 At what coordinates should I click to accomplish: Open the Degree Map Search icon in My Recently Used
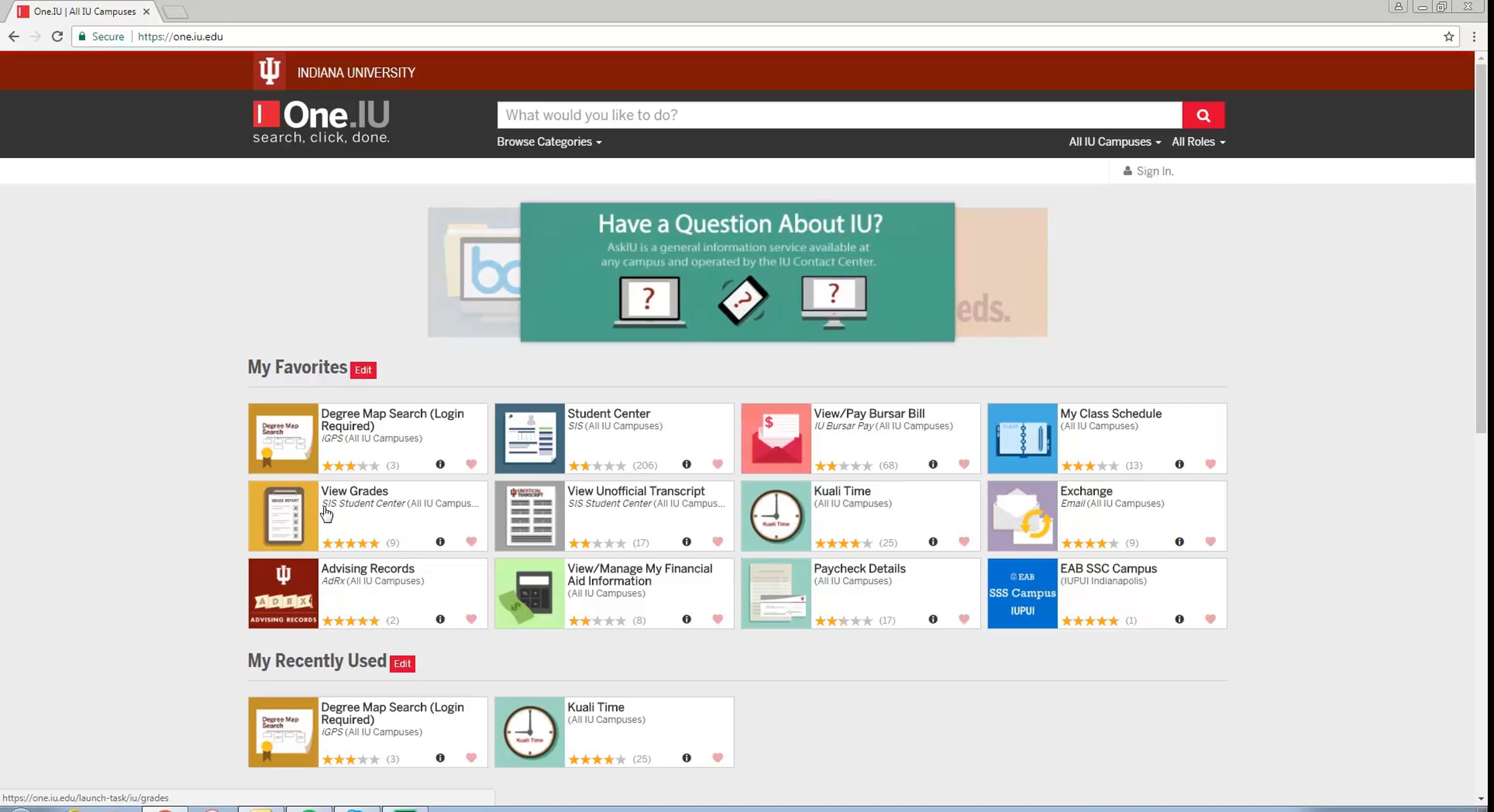(283, 732)
